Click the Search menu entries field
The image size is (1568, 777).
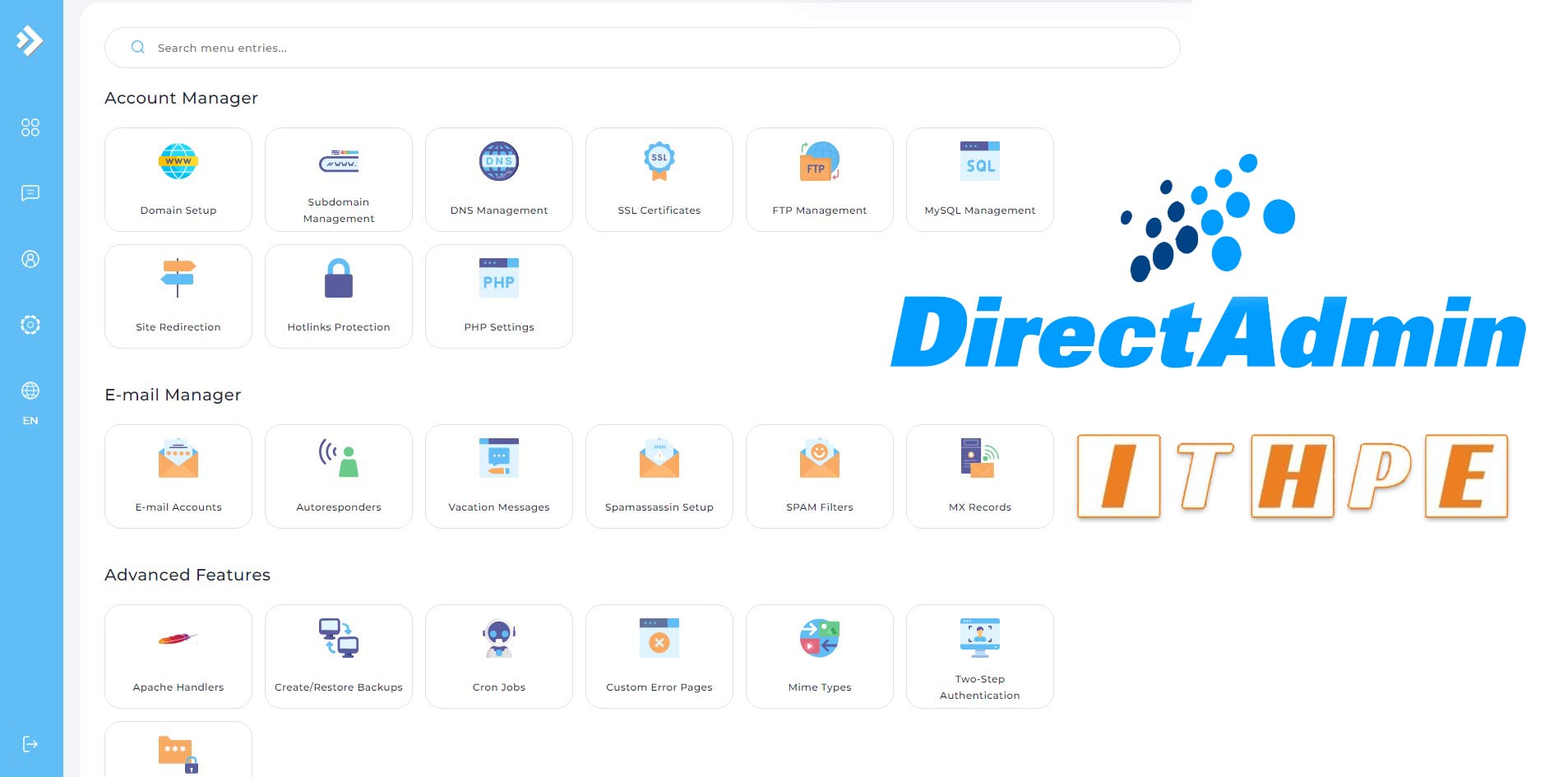click(x=642, y=48)
